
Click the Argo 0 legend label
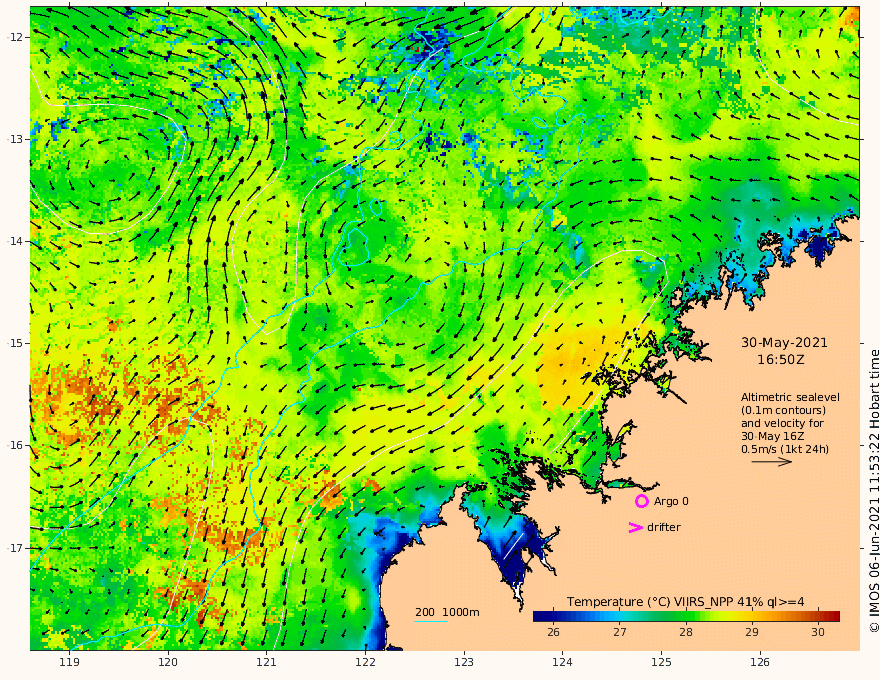(x=671, y=501)
